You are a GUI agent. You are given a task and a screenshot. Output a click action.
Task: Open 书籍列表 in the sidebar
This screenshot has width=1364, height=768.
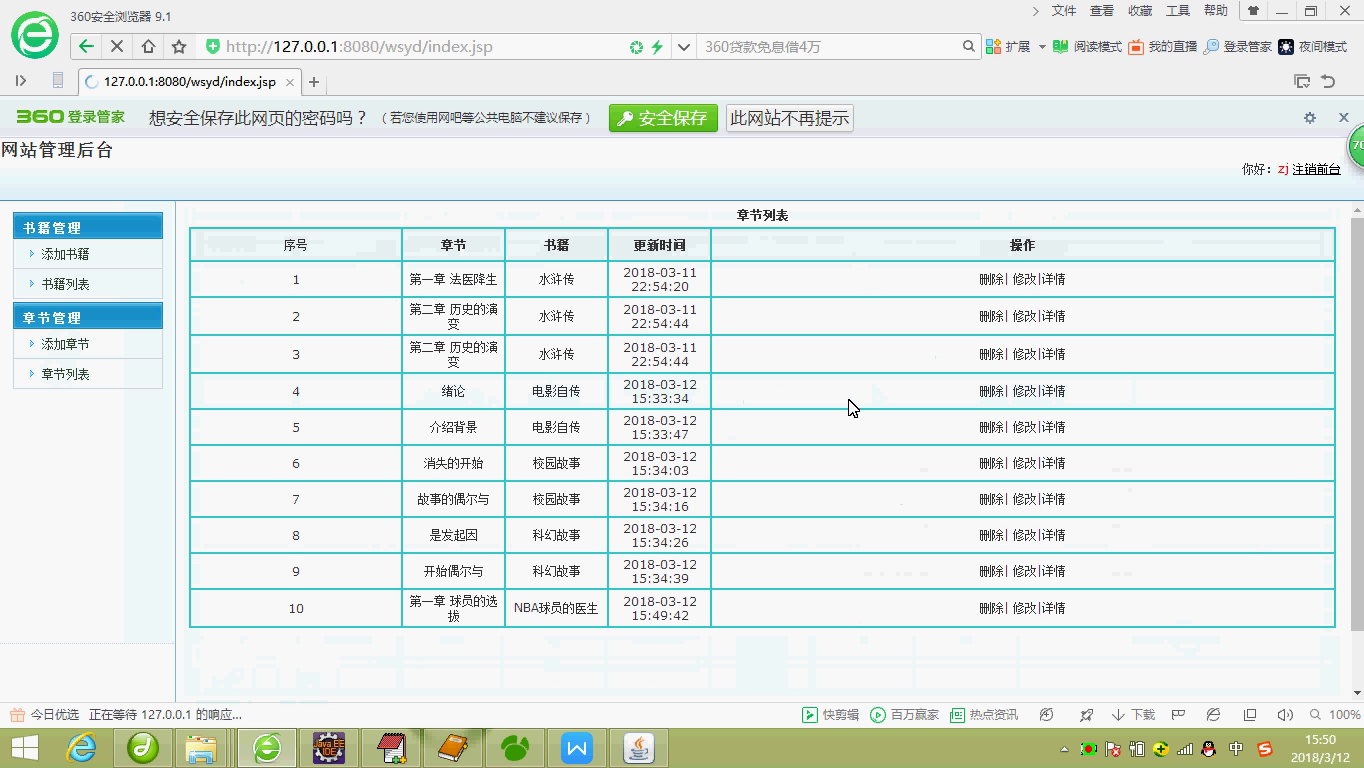(65, 284)
